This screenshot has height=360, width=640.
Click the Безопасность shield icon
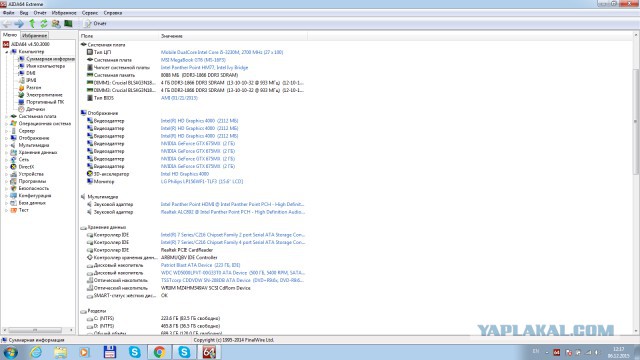(13, 189)
